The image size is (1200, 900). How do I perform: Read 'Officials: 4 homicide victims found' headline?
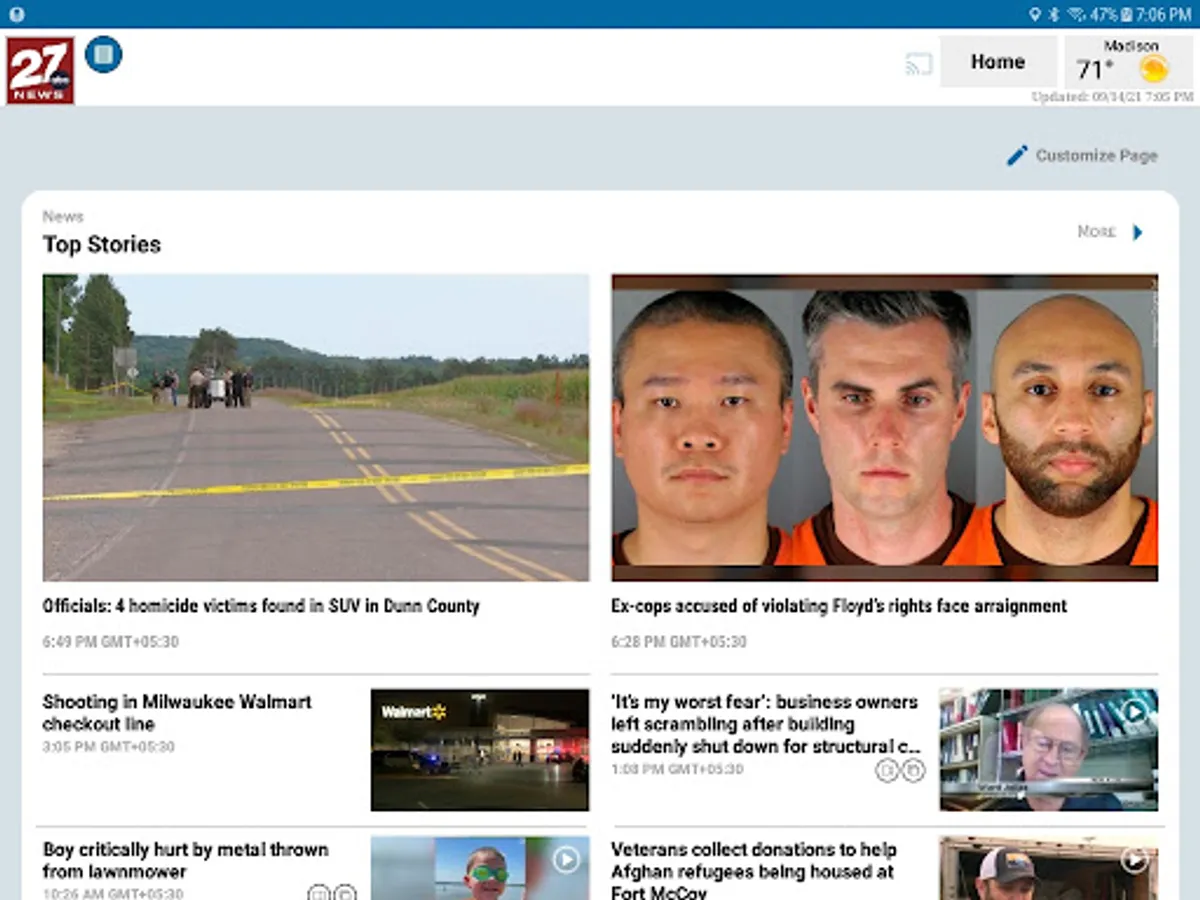pos(261,606)
